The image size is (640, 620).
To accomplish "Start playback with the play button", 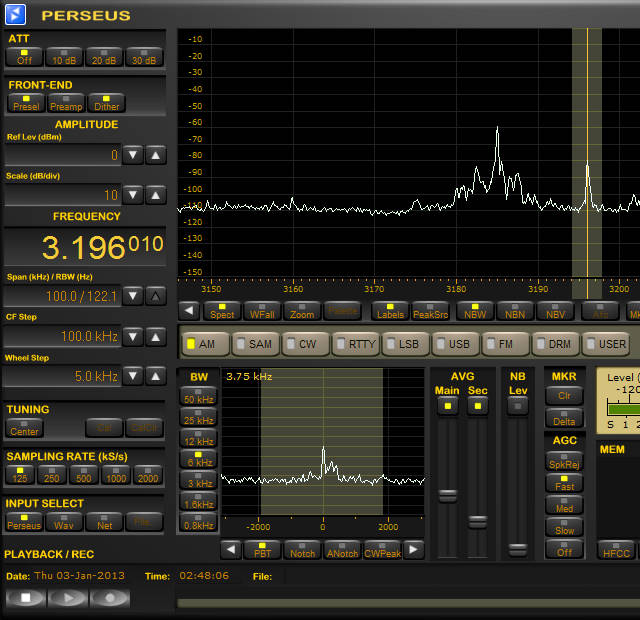I will (x=68, y=598).
